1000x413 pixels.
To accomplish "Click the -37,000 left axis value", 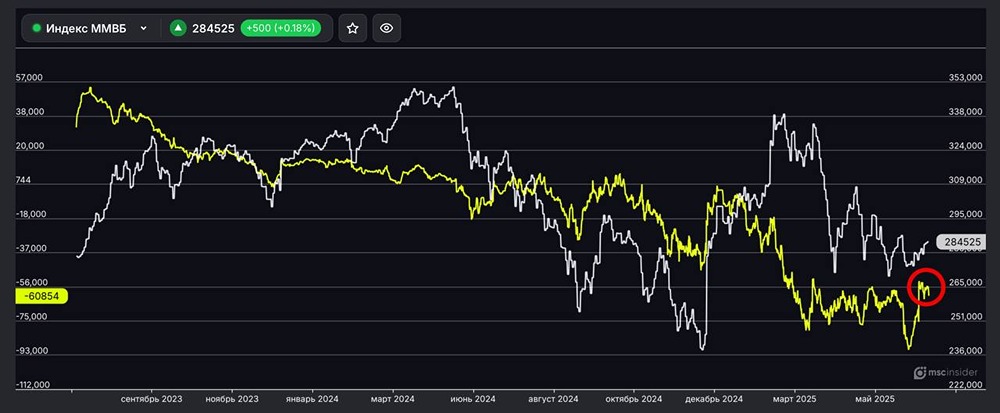I will click(x=30, y=249).
